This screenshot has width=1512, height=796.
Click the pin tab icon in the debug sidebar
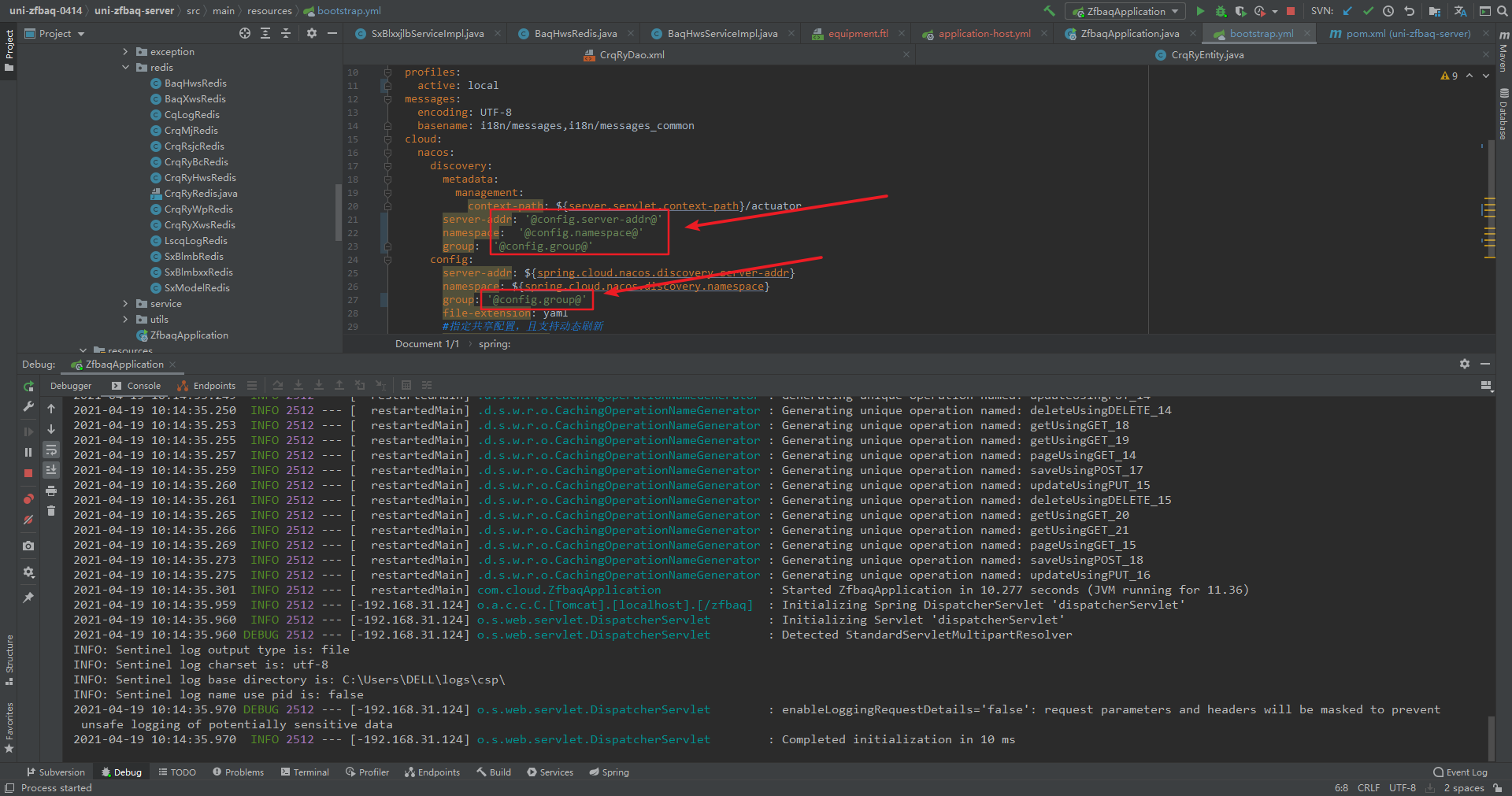(x=28, y=598)
